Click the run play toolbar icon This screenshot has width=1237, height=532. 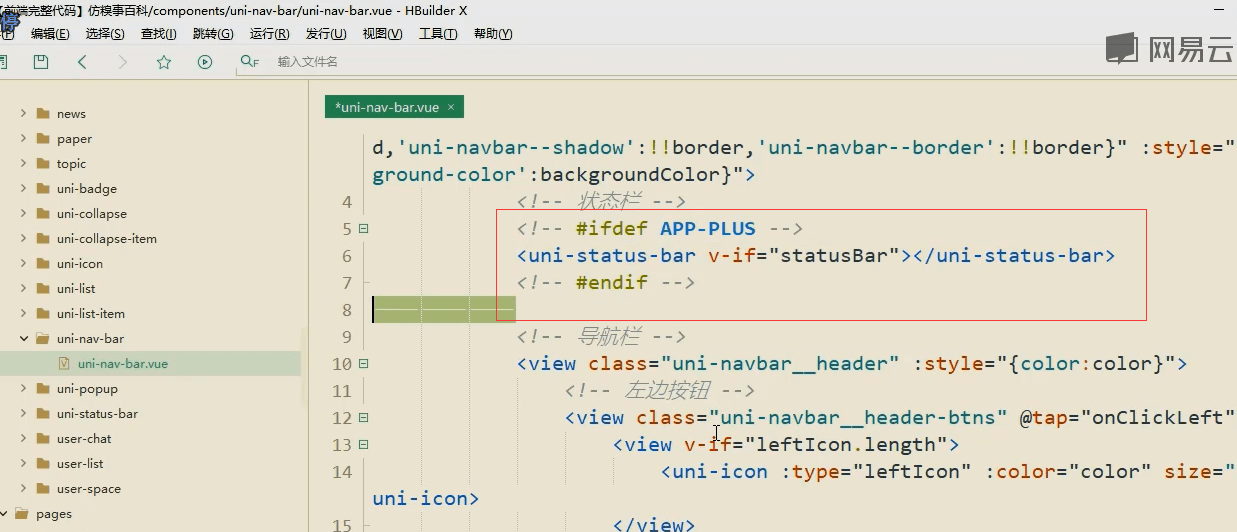click(205, 62)
